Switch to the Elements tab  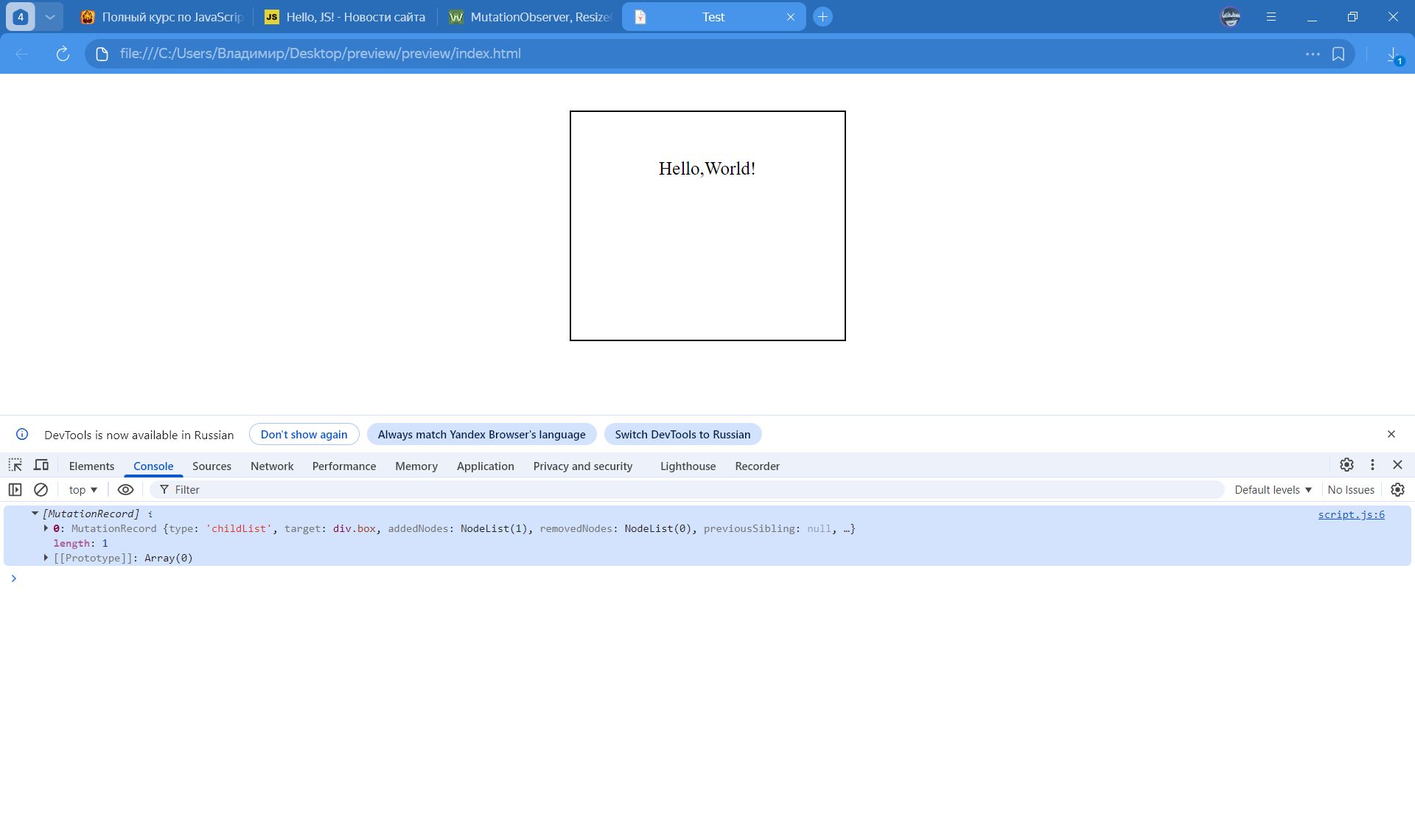point(91,466)
